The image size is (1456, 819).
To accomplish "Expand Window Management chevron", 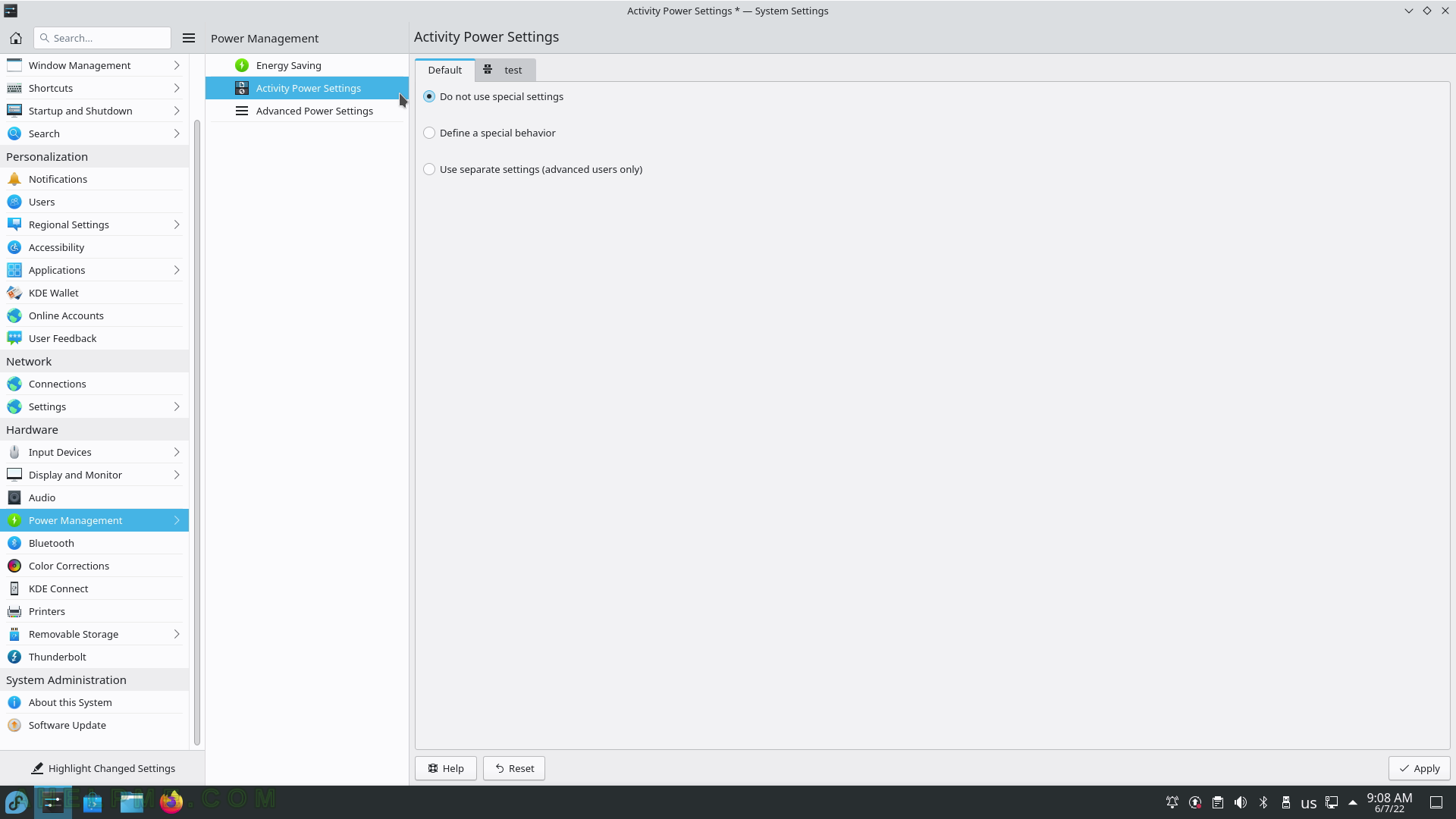I will [177, 65].
